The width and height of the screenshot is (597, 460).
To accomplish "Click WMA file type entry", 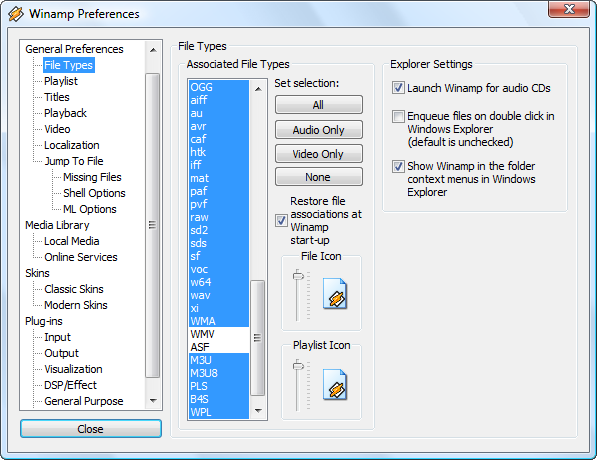I will coord(219,321).
